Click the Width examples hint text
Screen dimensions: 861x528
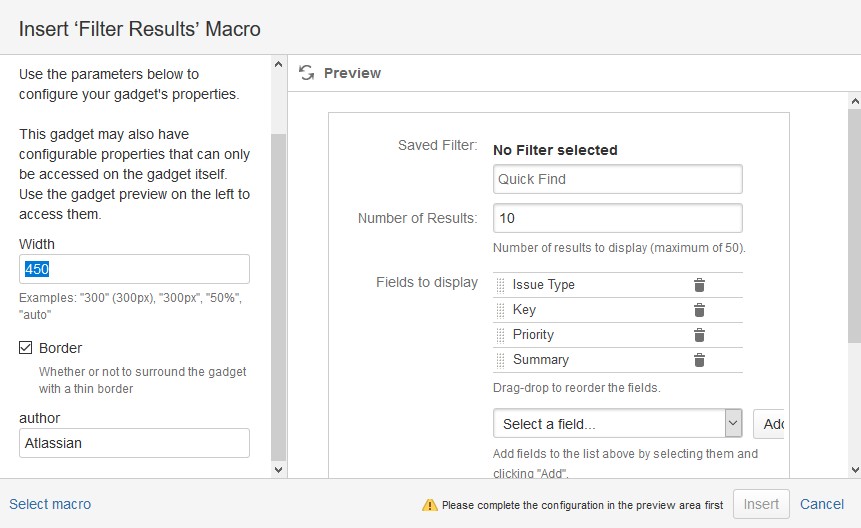point(131,306)
